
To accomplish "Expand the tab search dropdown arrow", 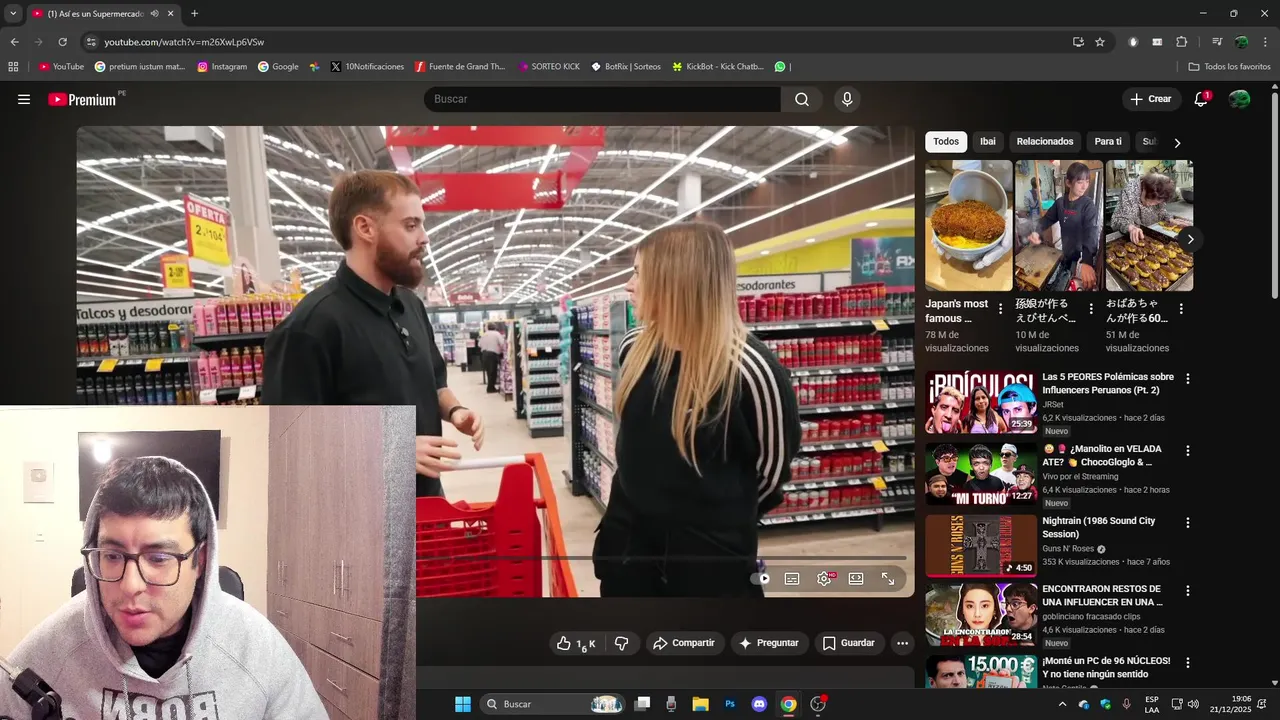I will coord(13,14).
